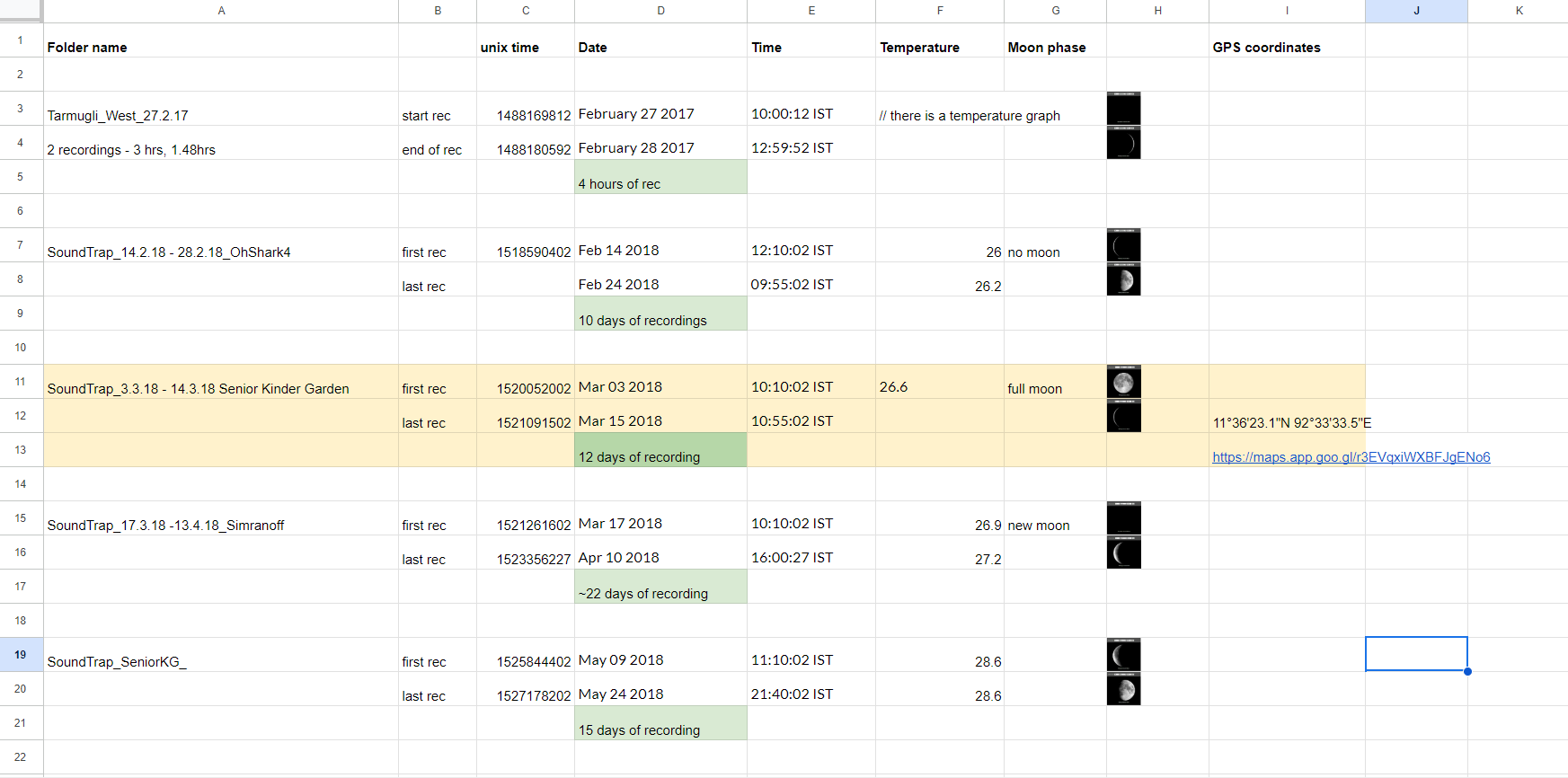Click row 11 header to select row
Image resolution: width=1568 pixels, height=778 pixels.
click(x=21, y=382)
